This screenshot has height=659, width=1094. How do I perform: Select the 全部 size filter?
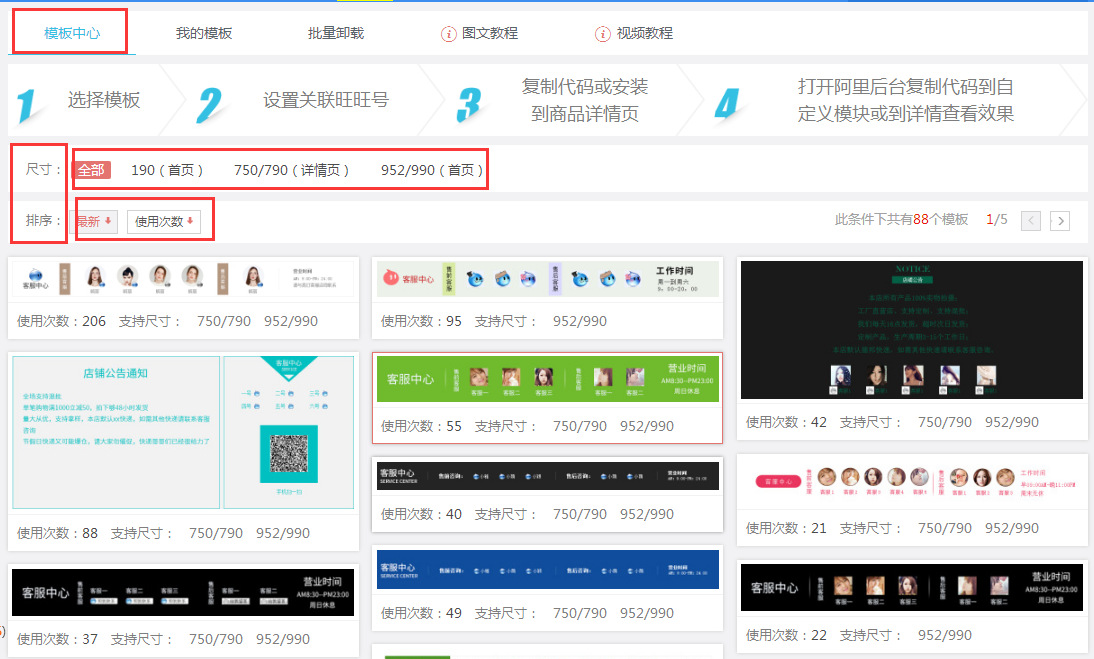(x=91, y=169)
